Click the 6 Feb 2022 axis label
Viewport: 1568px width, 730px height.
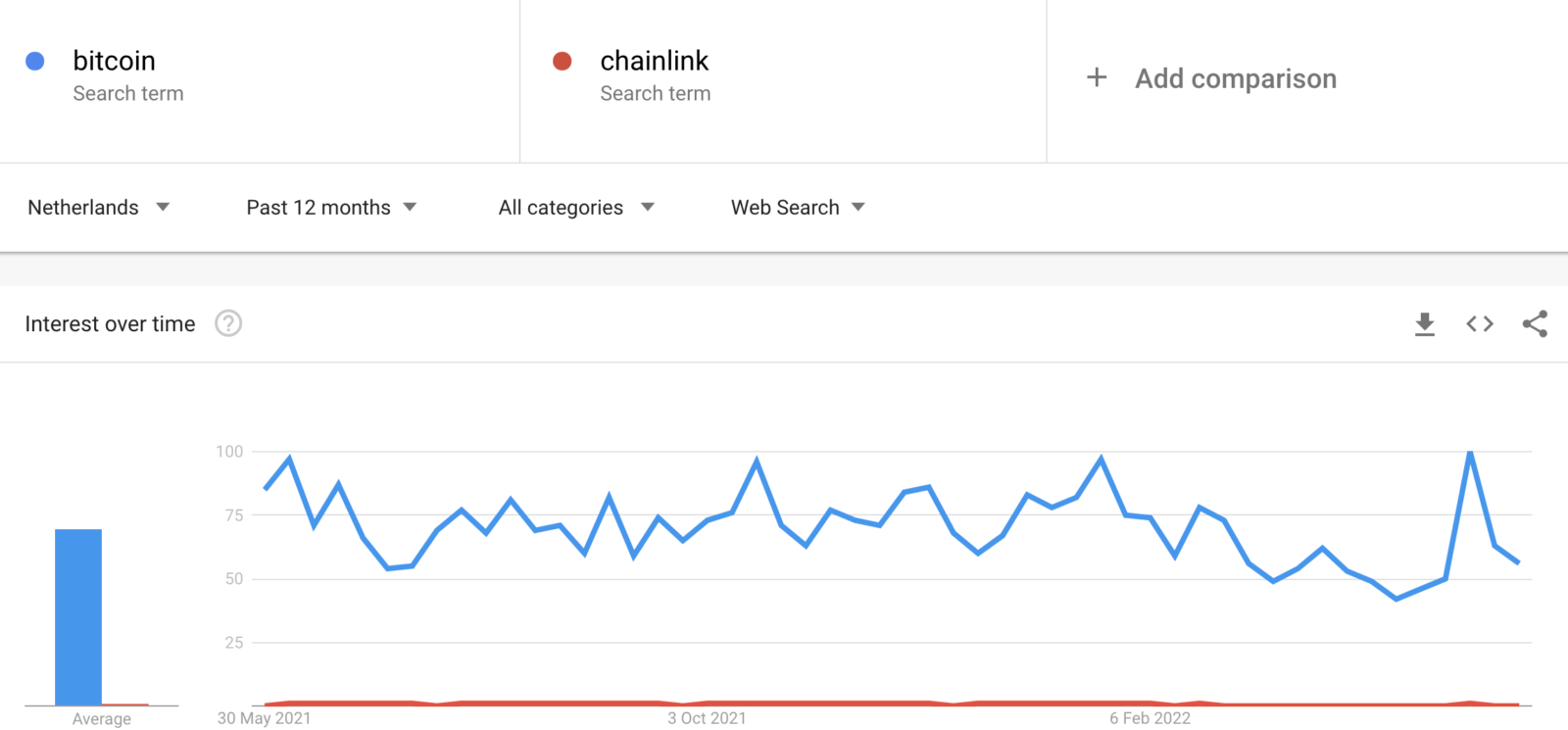(1151, 718)
